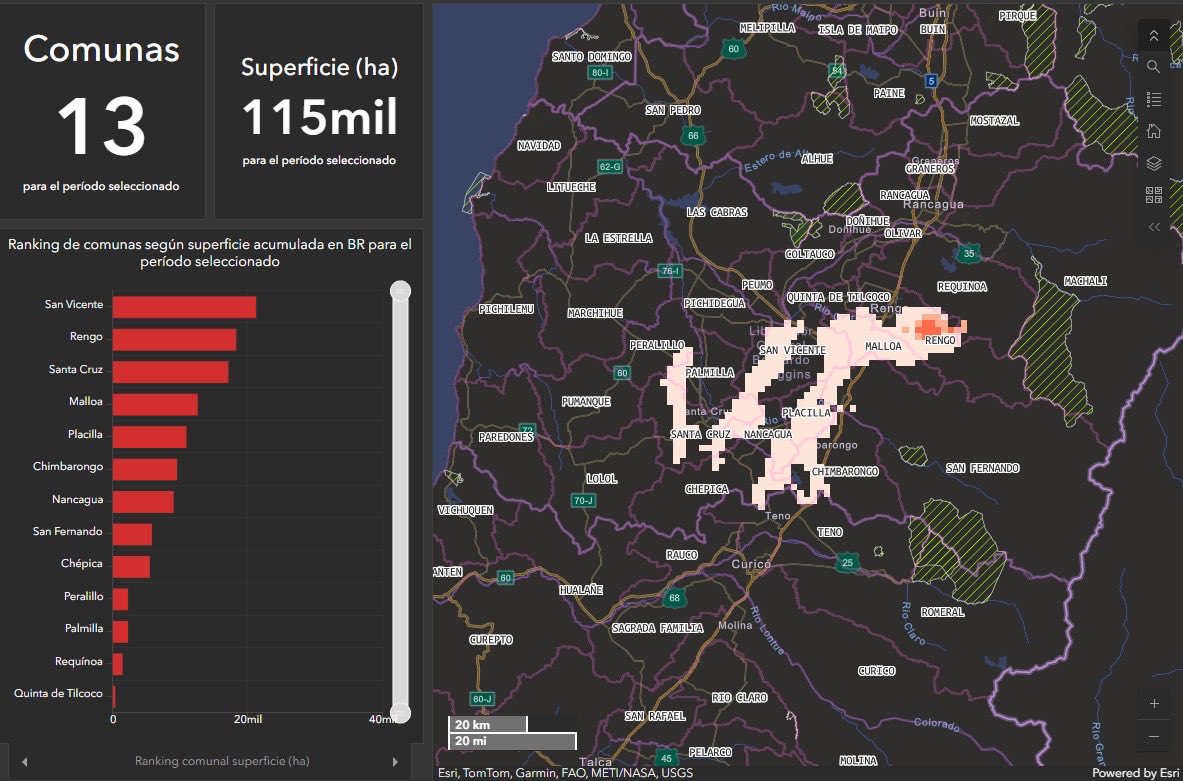The image size is (1183, 781).
Task: Go to previous chart with left arrow
Action: [24, 762]
